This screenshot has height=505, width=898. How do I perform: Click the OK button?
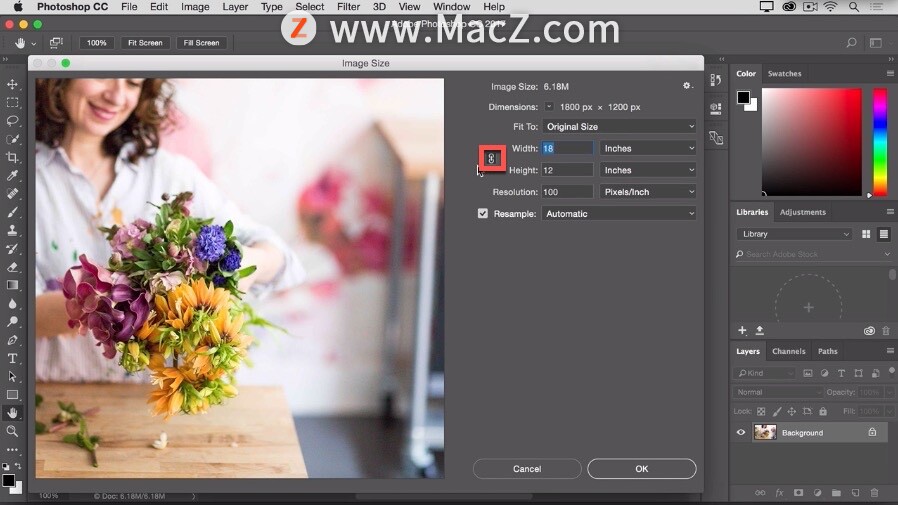point(641,468)
